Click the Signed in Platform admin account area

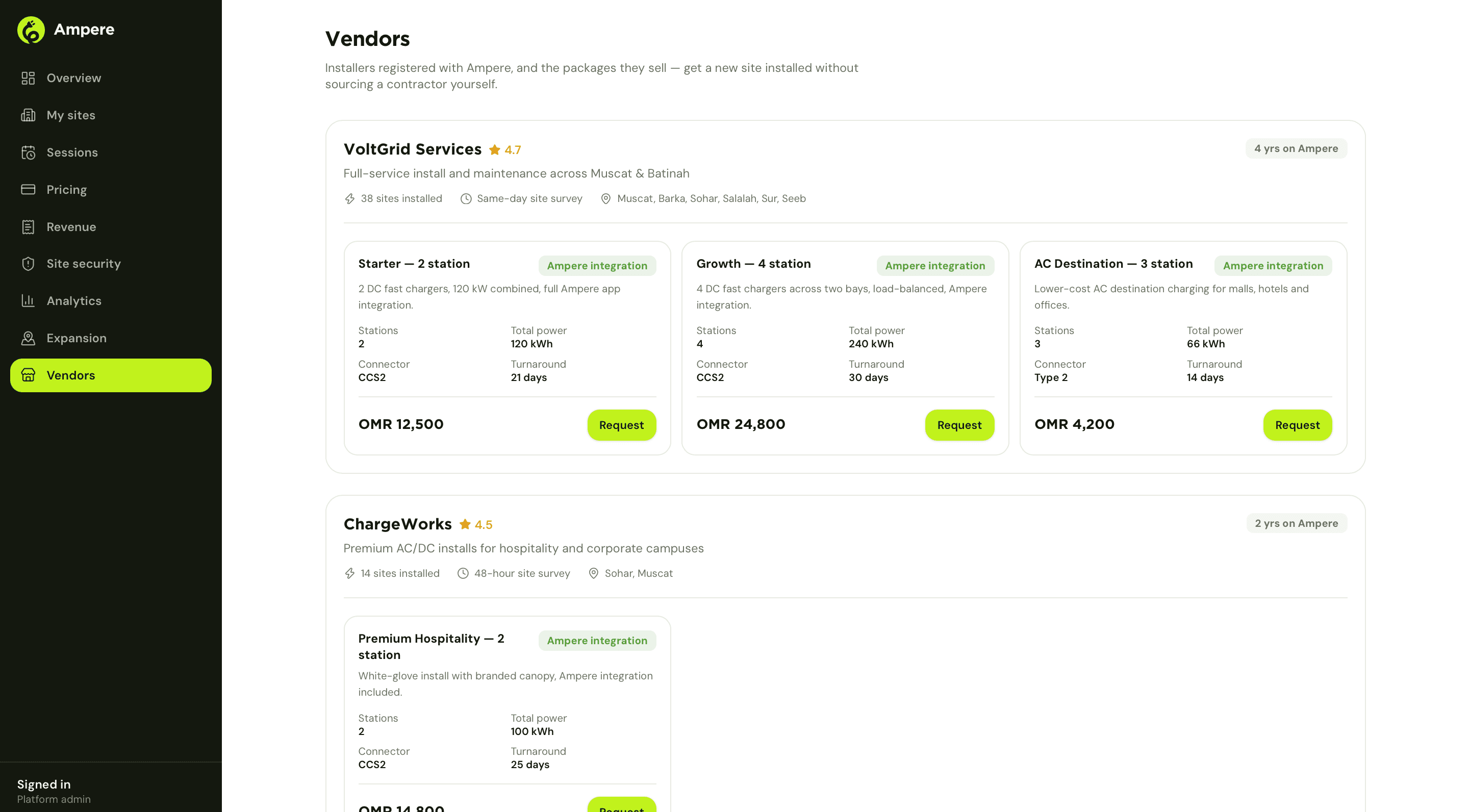click(54, 792)
